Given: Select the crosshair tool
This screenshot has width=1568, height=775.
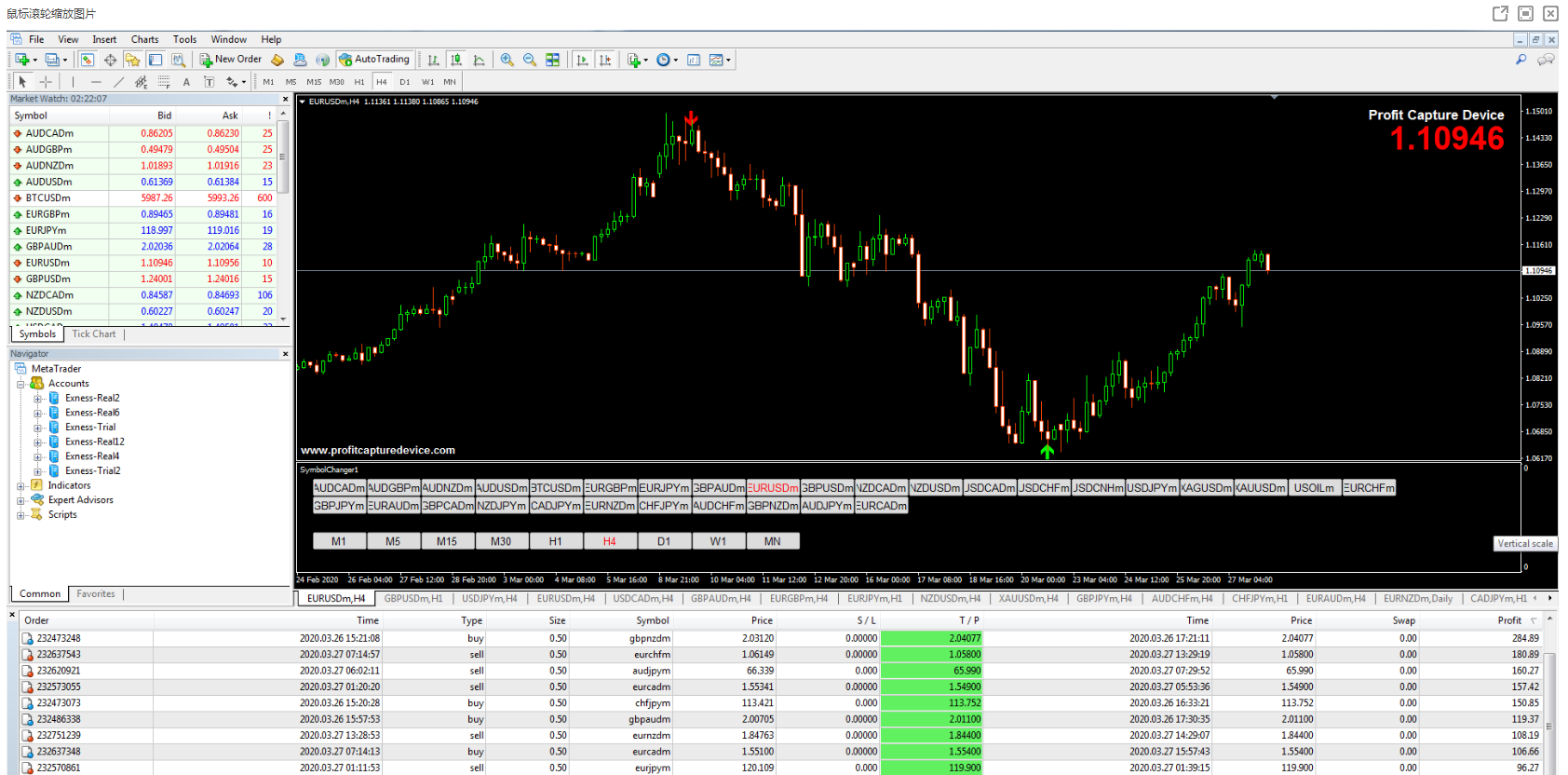Looking at the screenshot, I should [46, 82].
